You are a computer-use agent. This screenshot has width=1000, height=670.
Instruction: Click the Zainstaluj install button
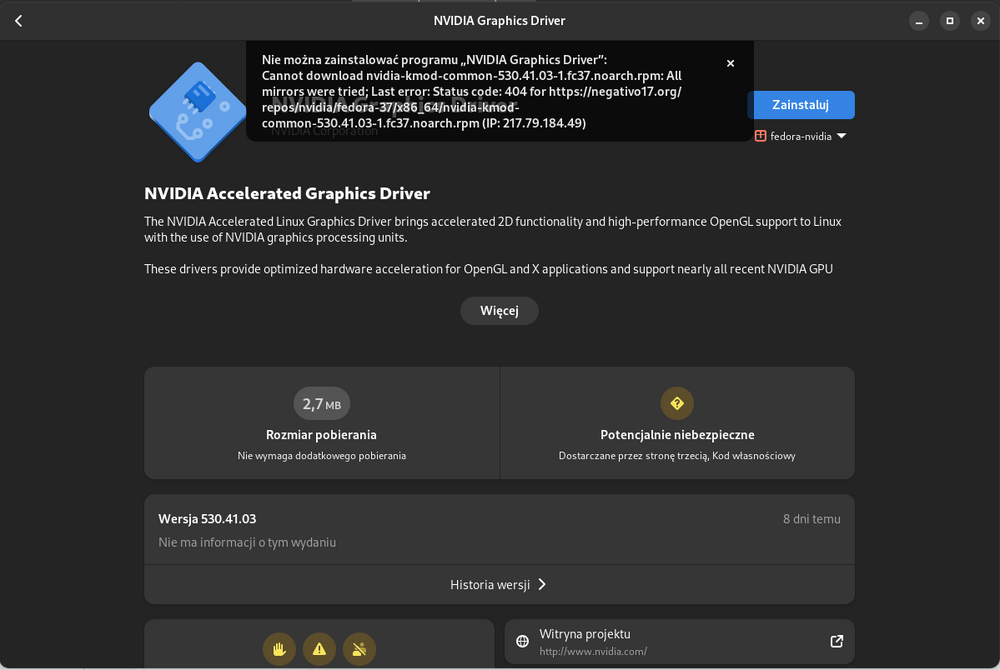tap(800, 105)
